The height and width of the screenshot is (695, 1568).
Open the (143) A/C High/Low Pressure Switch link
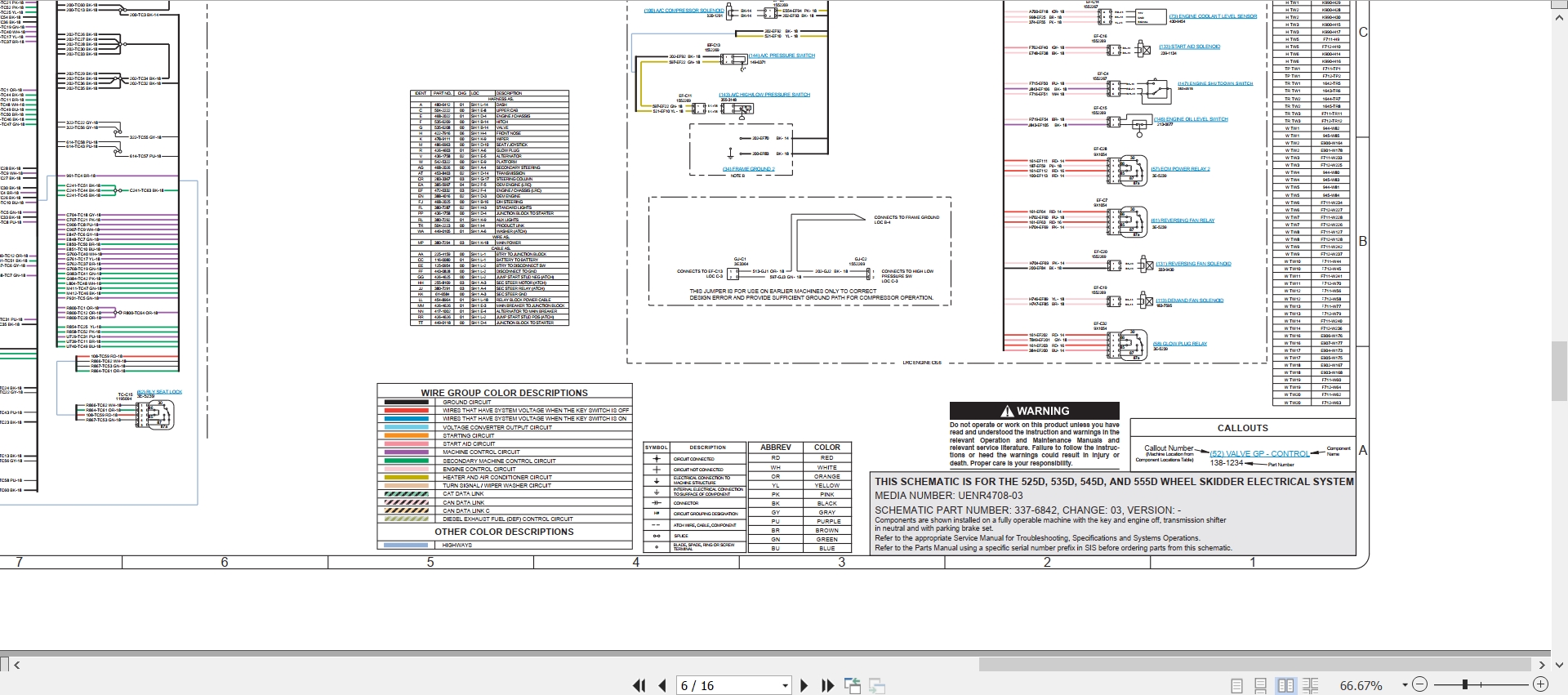[764, 95]
